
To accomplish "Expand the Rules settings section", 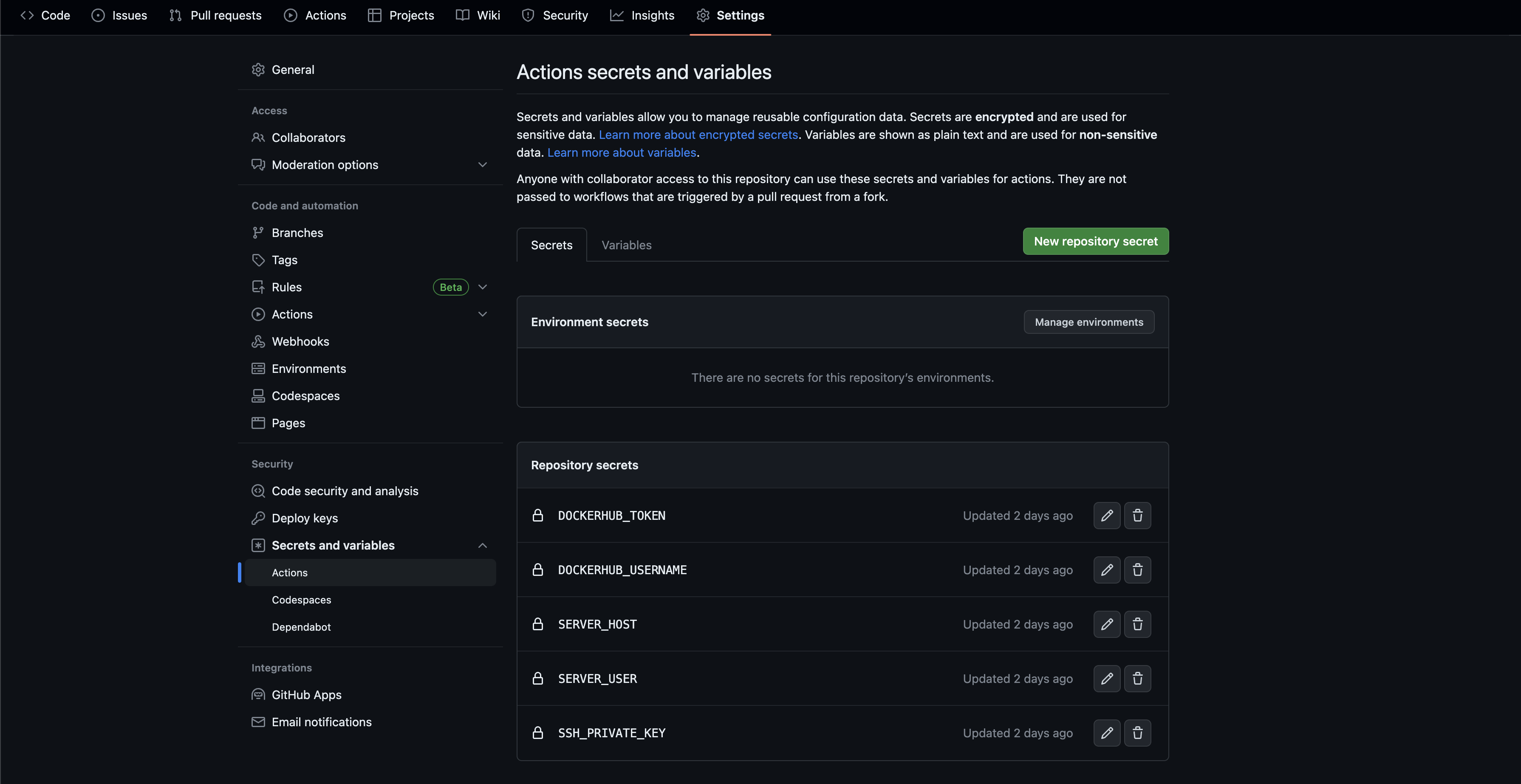I will [482, 287].
